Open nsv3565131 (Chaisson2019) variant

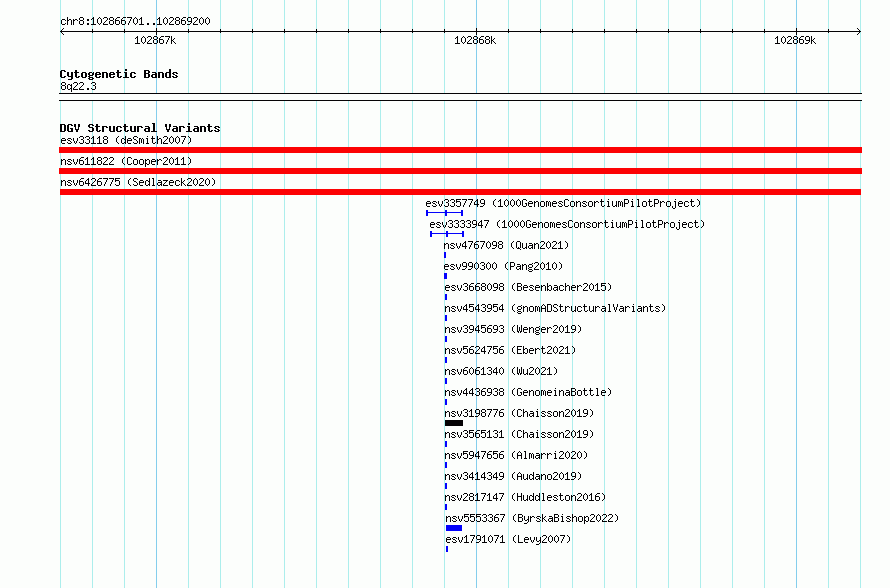[519, 434]
